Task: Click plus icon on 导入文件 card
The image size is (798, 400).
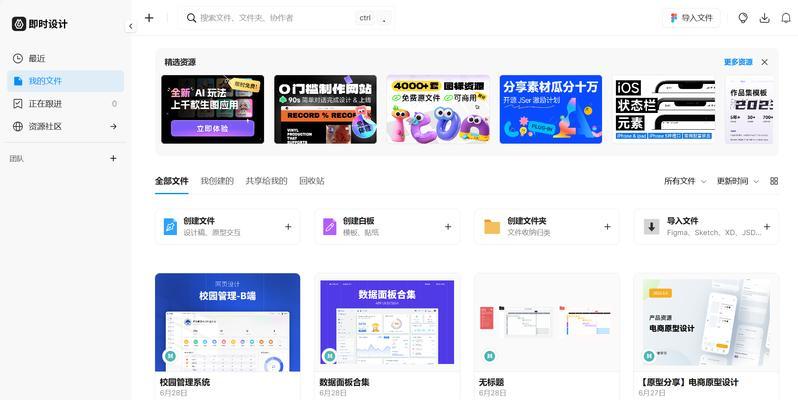Action: 767,226
